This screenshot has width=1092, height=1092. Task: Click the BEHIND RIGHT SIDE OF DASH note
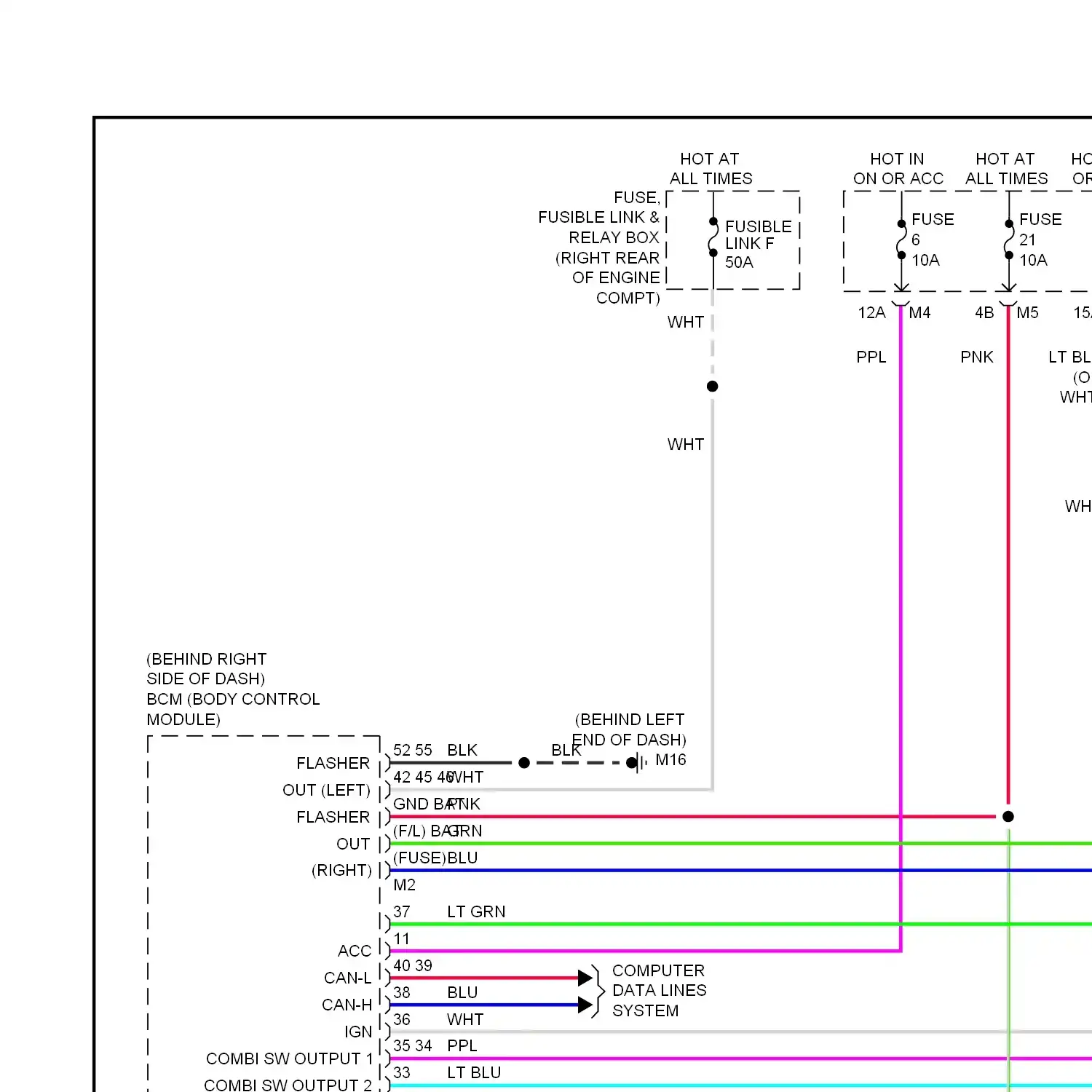[206, 669]
